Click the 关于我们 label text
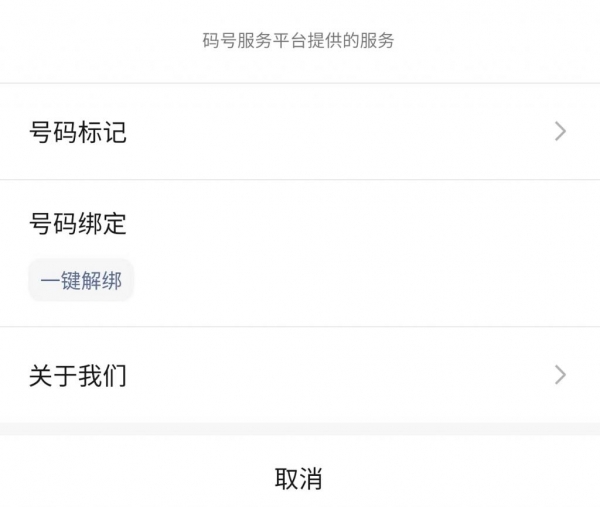 78,376
